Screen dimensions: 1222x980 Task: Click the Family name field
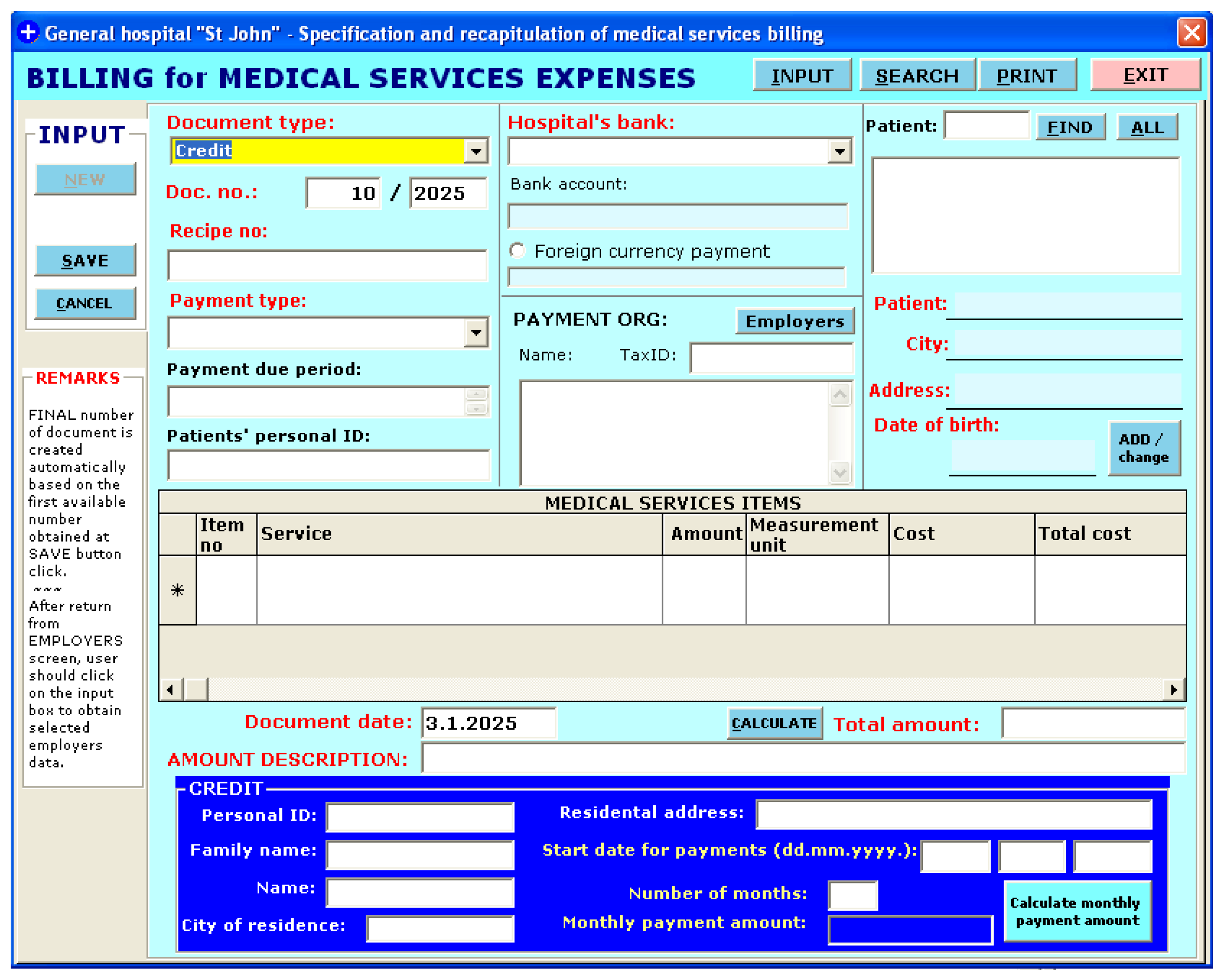tap(420, 855)
